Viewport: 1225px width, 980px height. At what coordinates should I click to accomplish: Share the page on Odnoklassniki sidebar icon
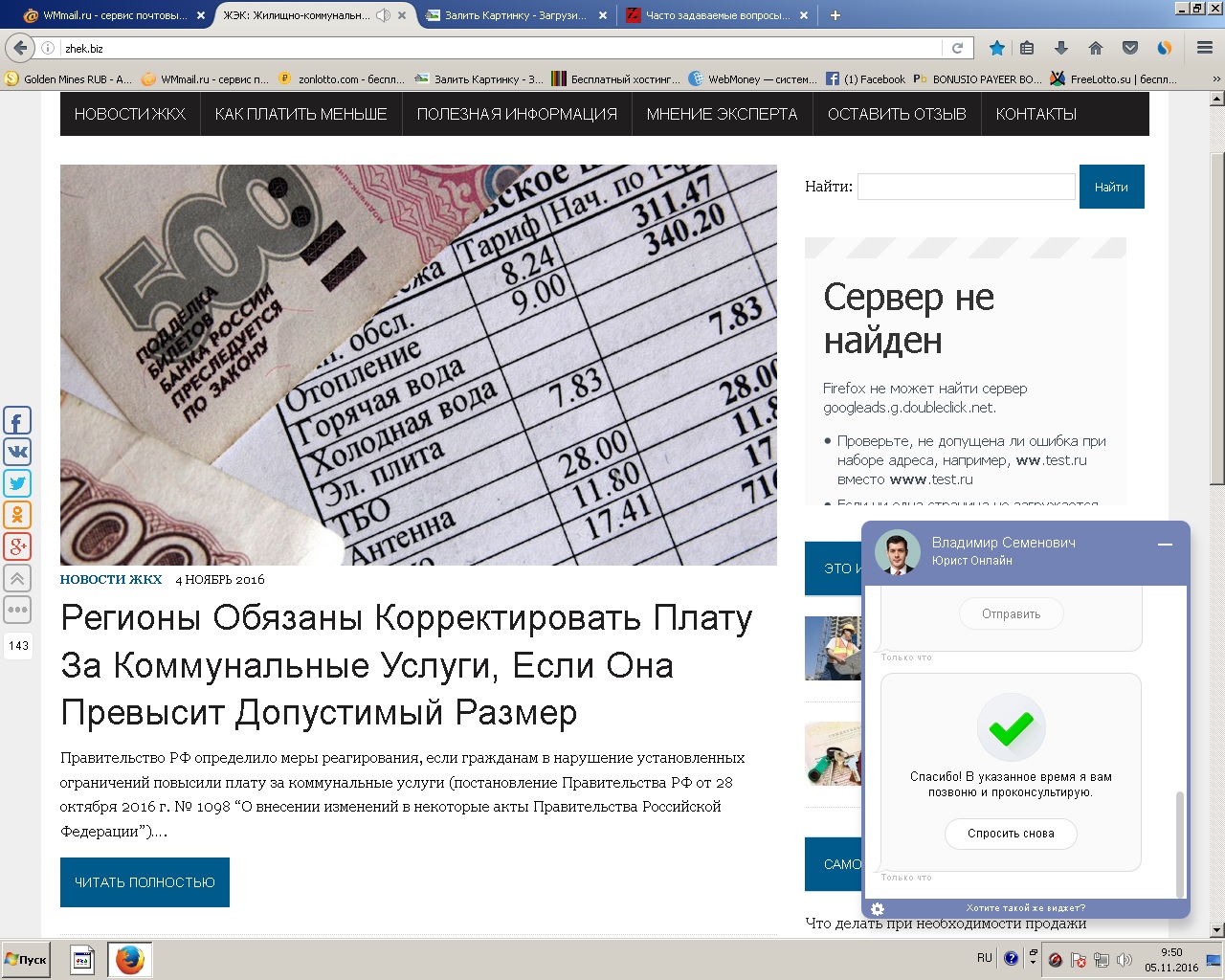17,515
